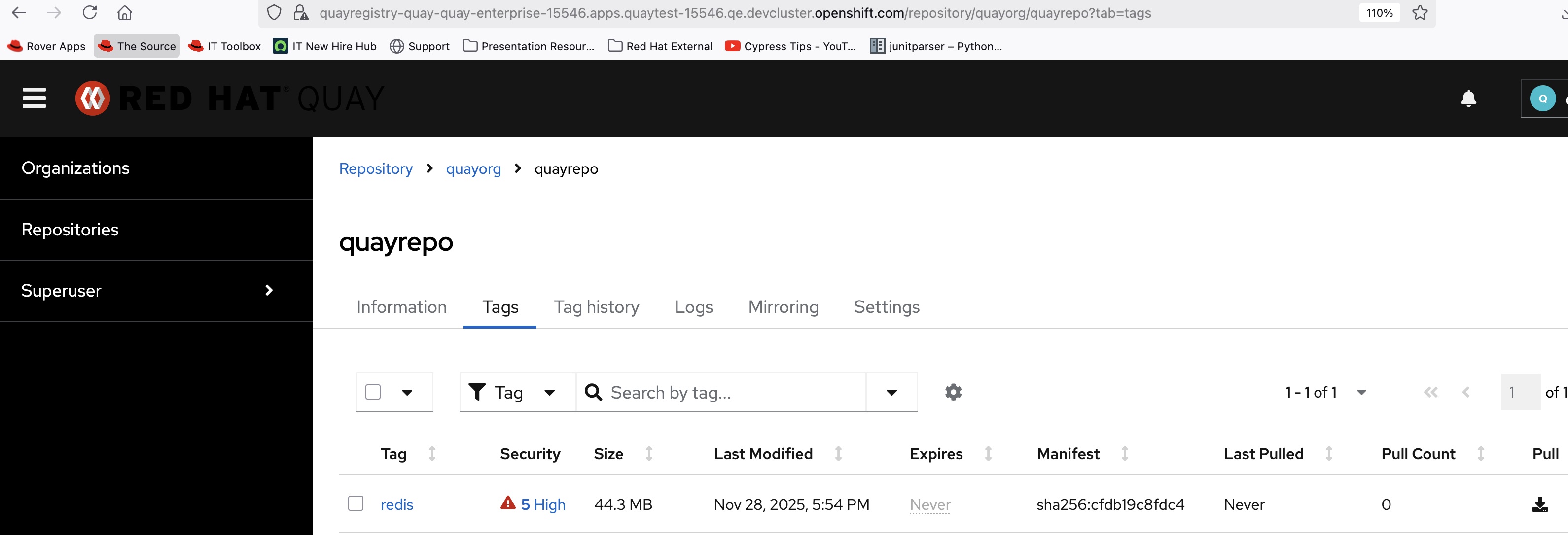
Task: Bookmark the page with the star icon
Action: click(x=1420, y=13)
